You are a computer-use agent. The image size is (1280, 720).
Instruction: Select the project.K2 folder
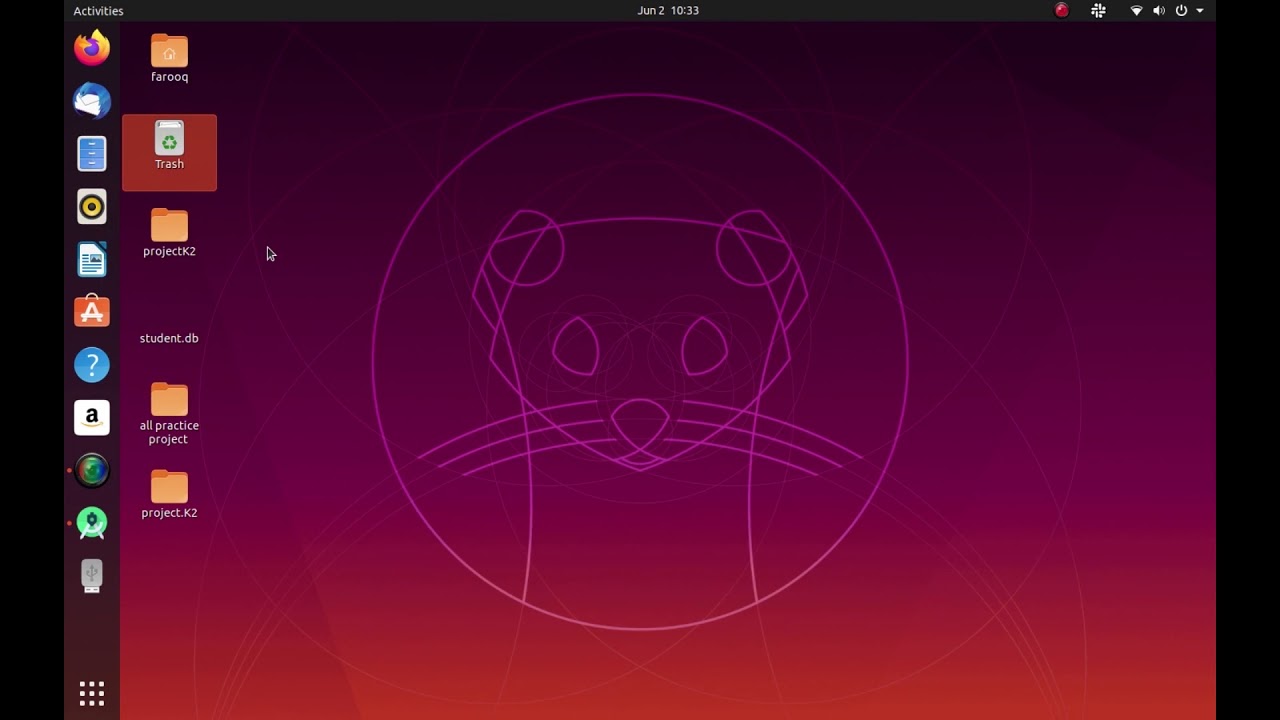(x=169, y=495)
